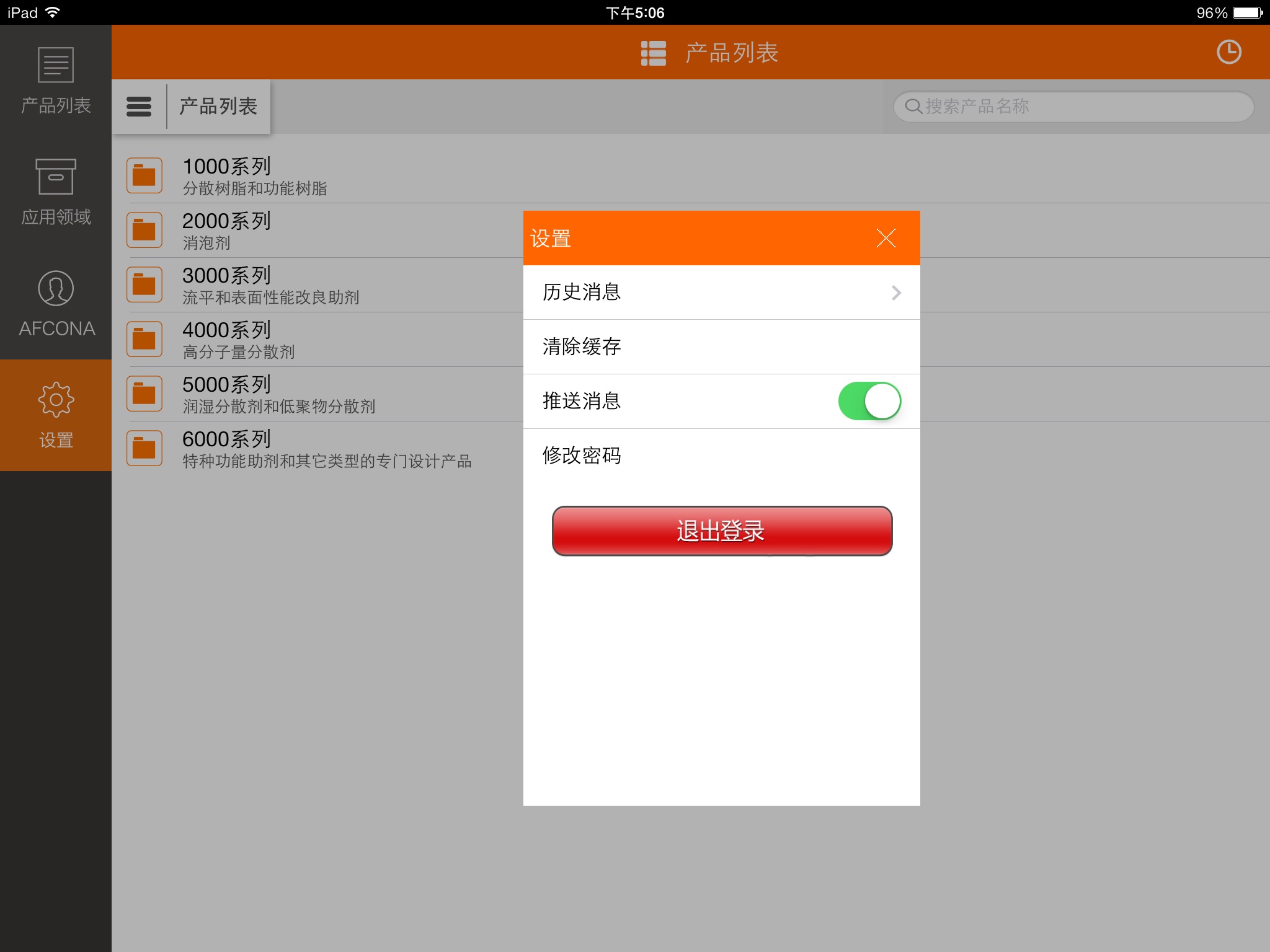This screenshot has width=1270, height=952.
Task: Expand 历史消息 with the chevron arrow
Action: (x=896, y=293)
